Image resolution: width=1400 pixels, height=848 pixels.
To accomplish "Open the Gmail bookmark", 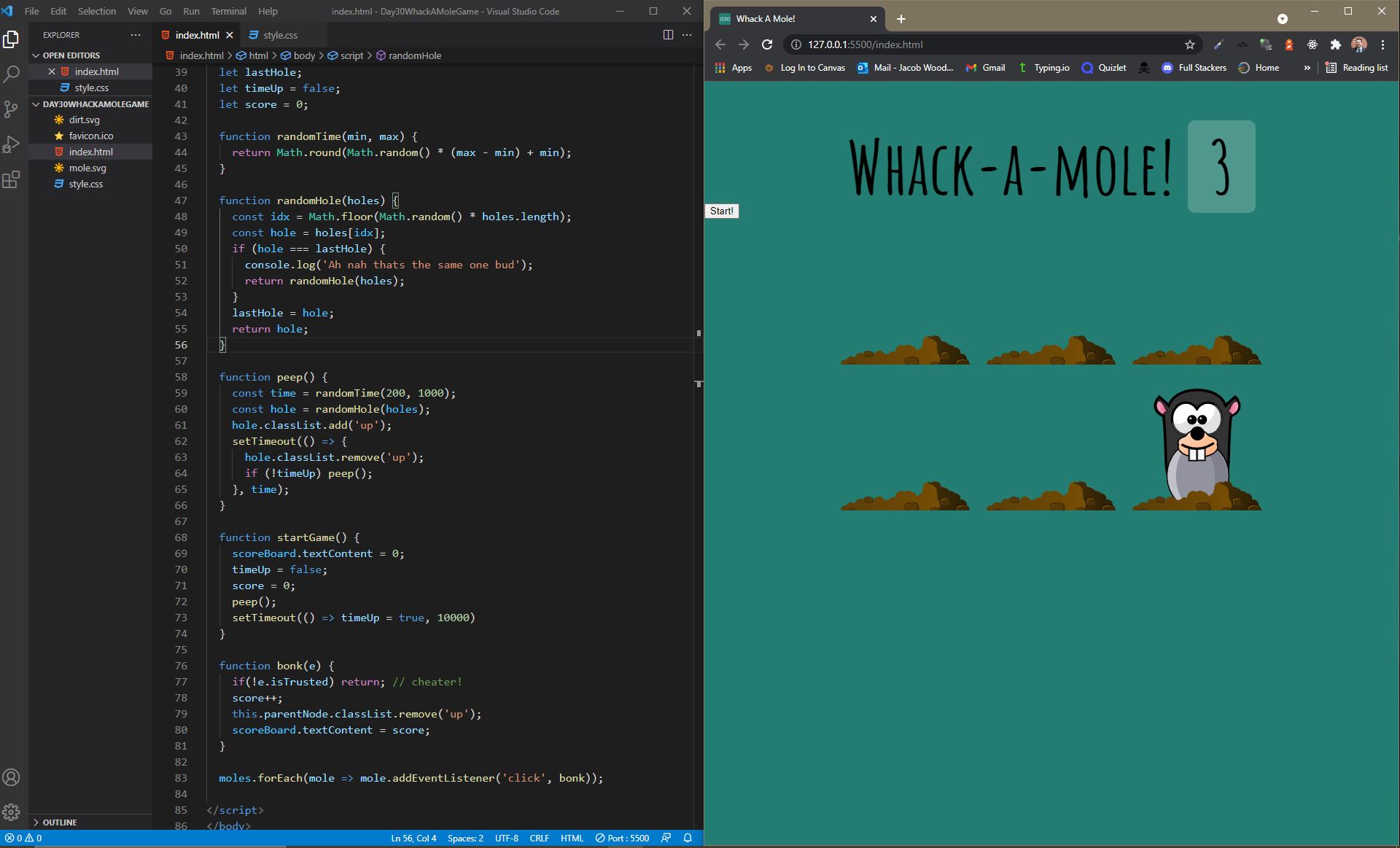I will [x=986, y=68].
